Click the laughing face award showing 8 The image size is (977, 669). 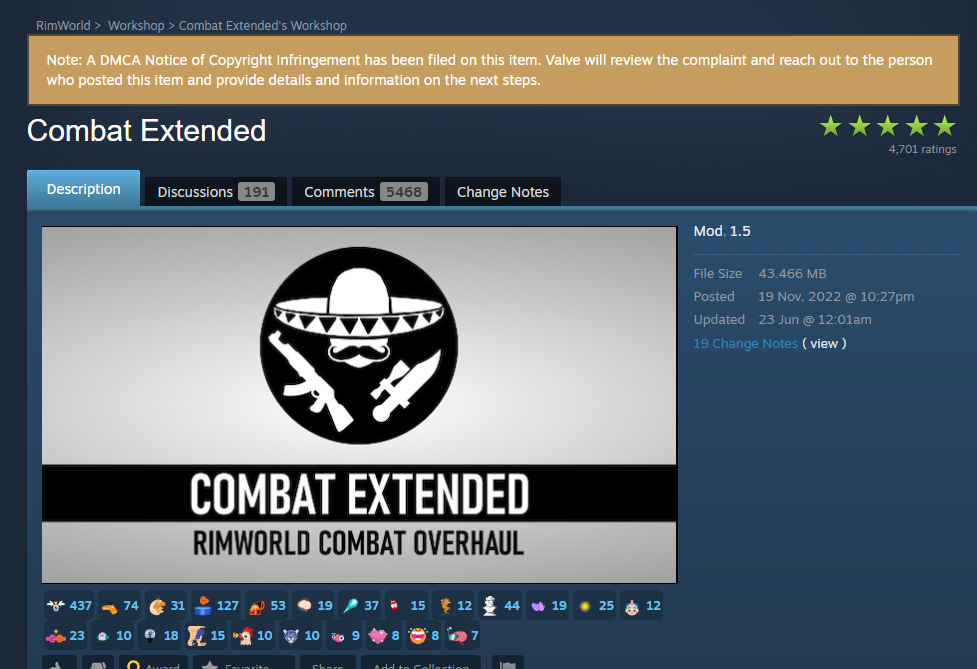[423, 635]
